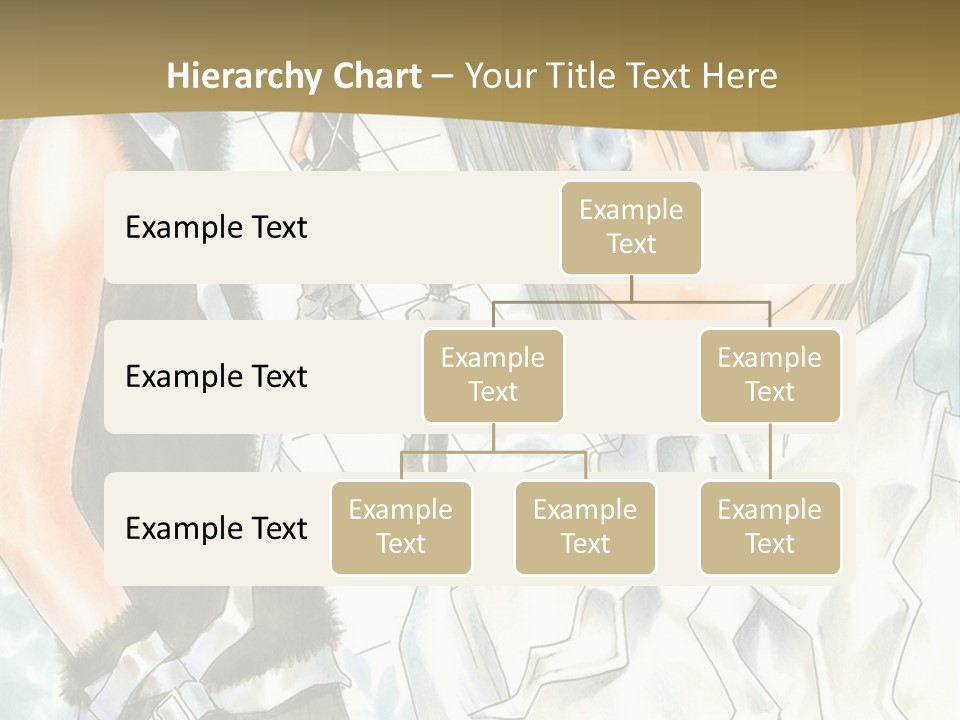The width and height of the screenshot is (960, 720).
Task: Click empty space right of the root box
Action: (x=780, y=227)
